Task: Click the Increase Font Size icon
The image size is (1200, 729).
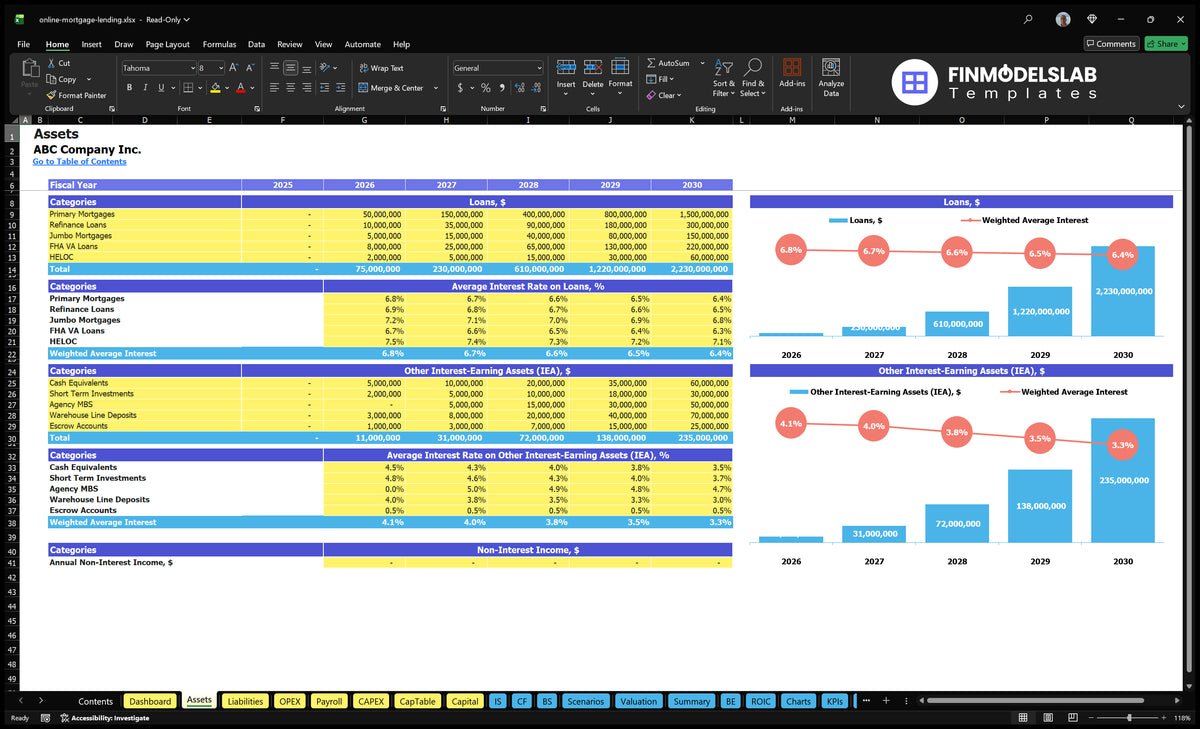Action: [x=234, y=68]
